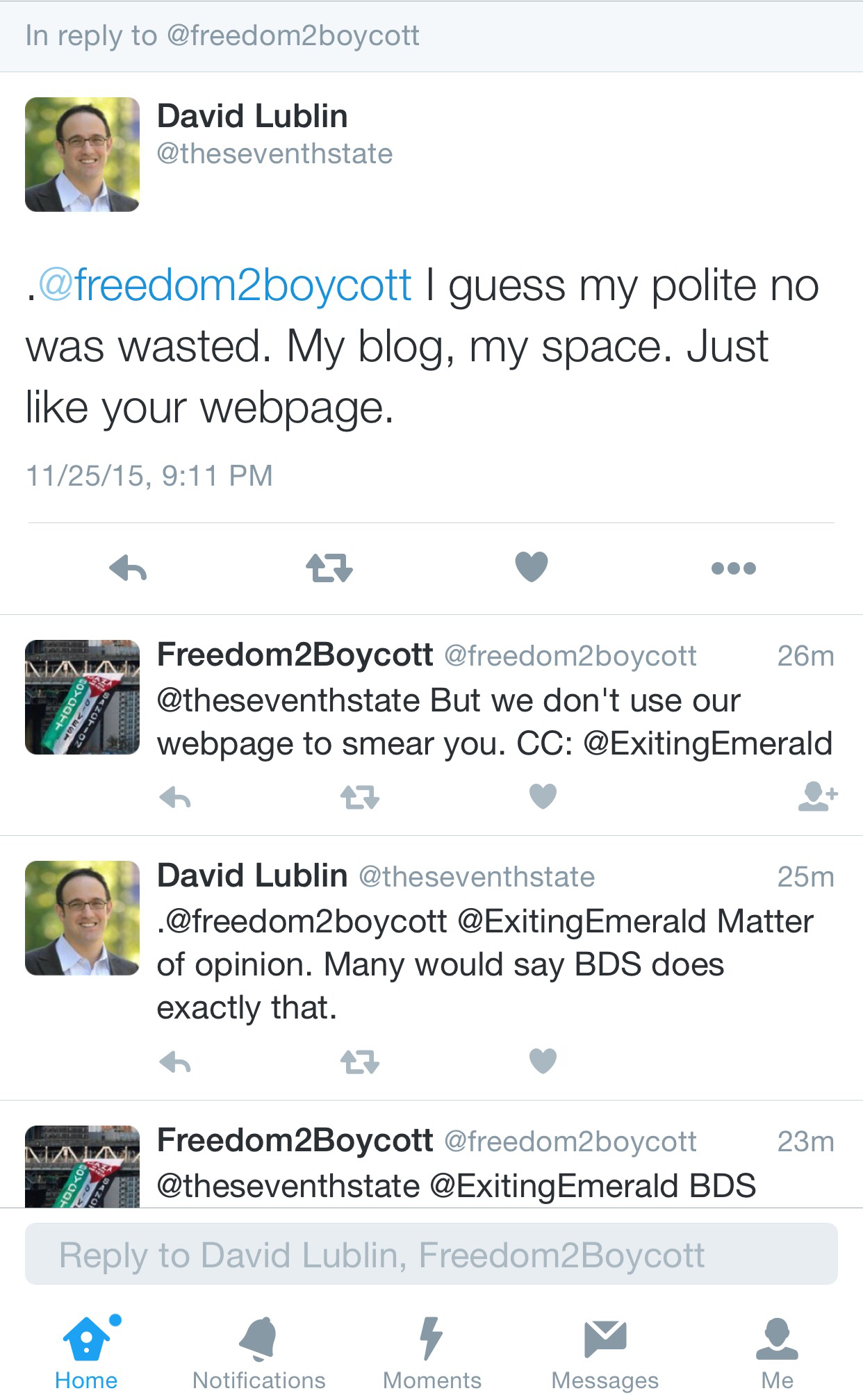863x1400 pixels.
Task: Retweet David Lublin's 25m tweet
Action: pos(360,1062)
